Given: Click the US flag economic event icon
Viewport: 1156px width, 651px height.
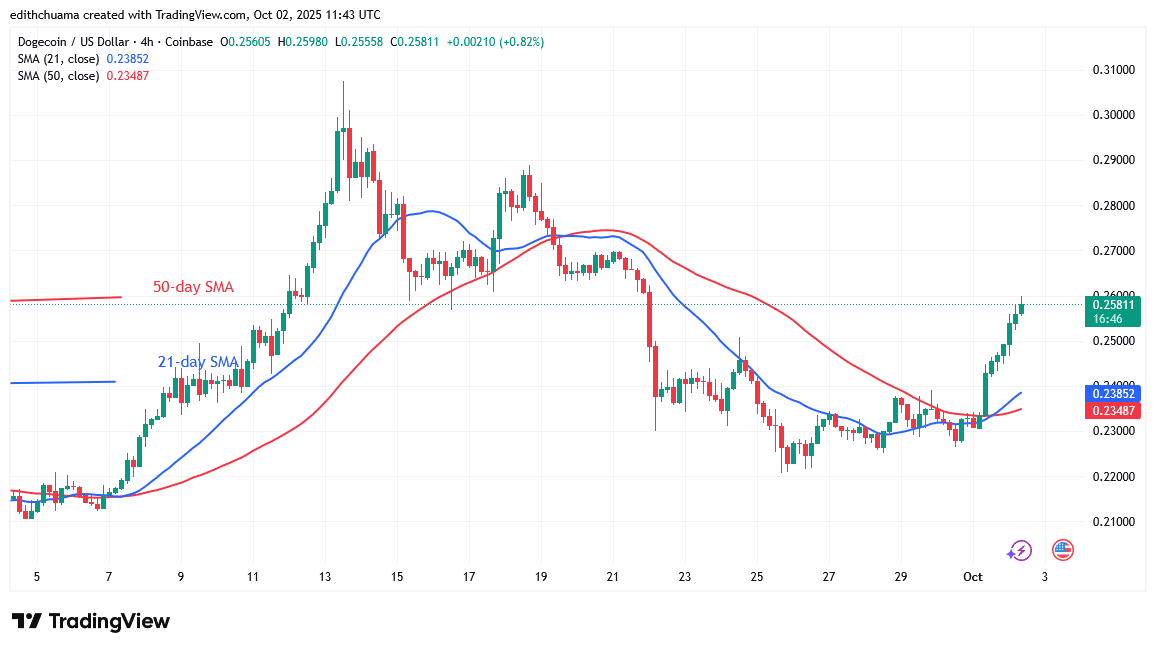Looking at the screenshot, I should click(1062, 550).
